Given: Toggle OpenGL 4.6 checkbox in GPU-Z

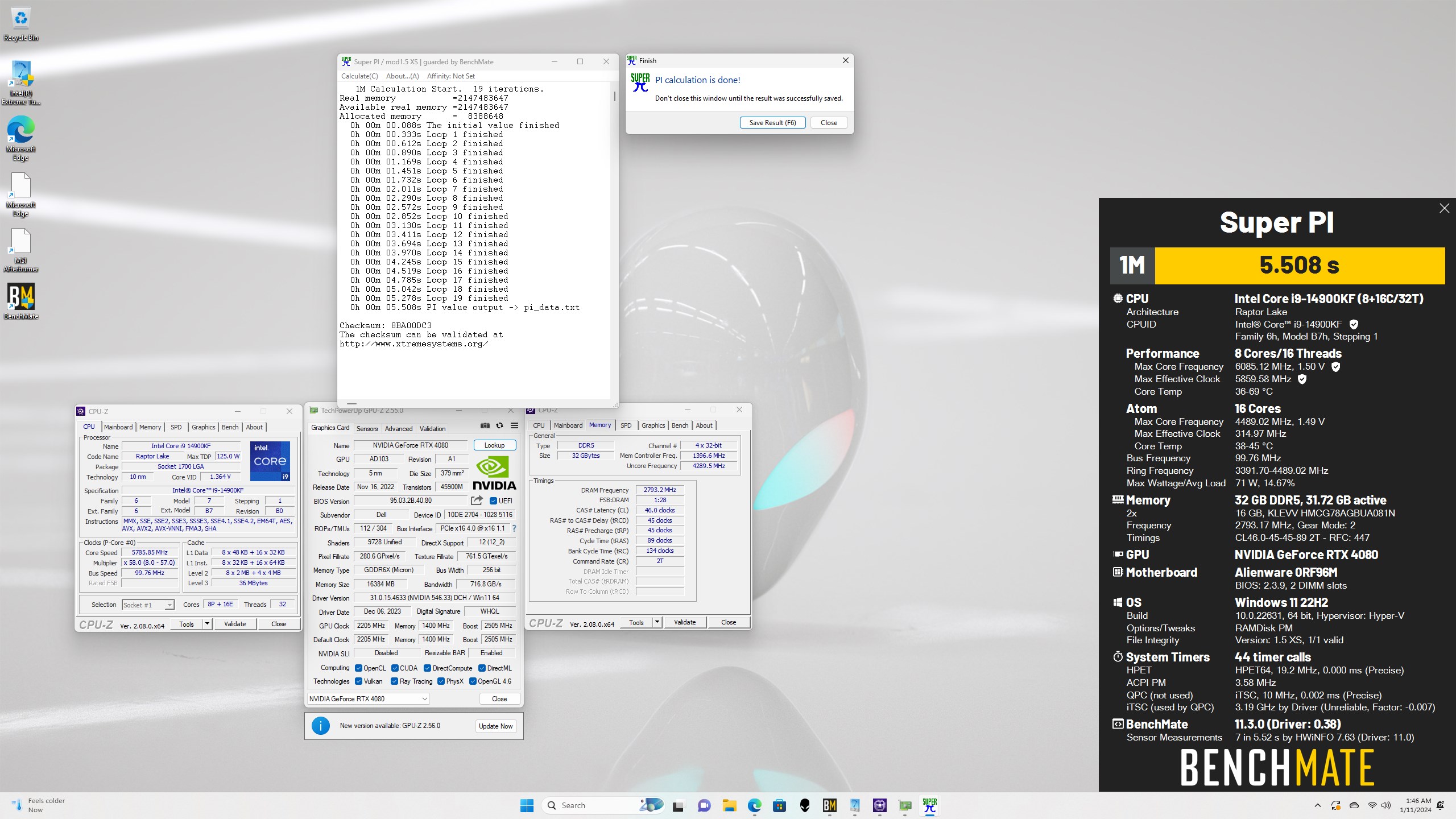Looking at the screenshot, I should tap(473, 681).
